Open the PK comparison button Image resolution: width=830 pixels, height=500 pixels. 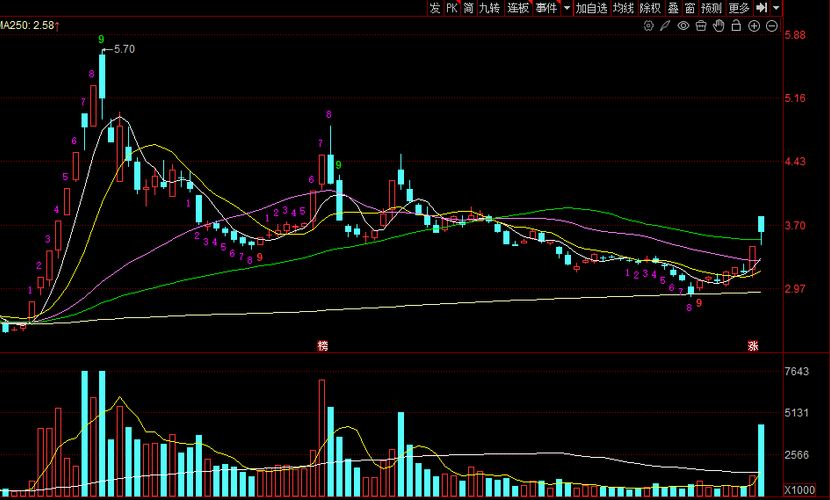[452, 8]
